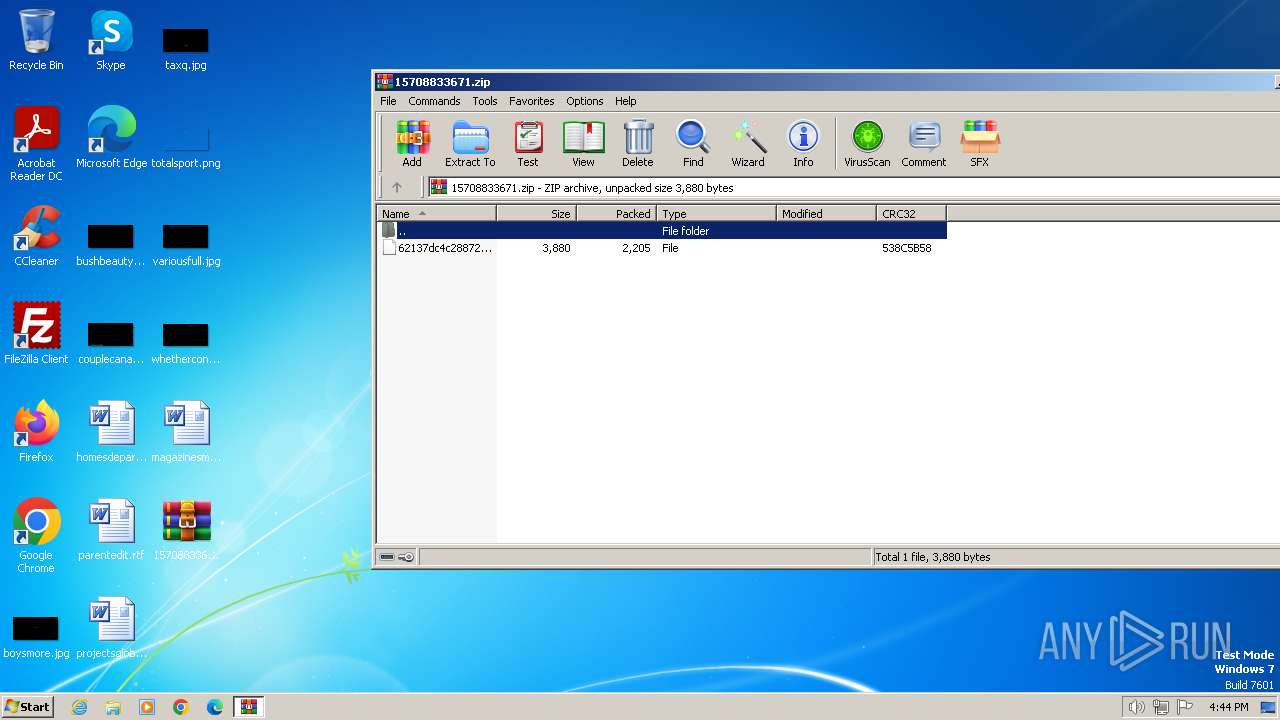
Task: Select the couplecana desktop file
Action: tap(110, 342)
